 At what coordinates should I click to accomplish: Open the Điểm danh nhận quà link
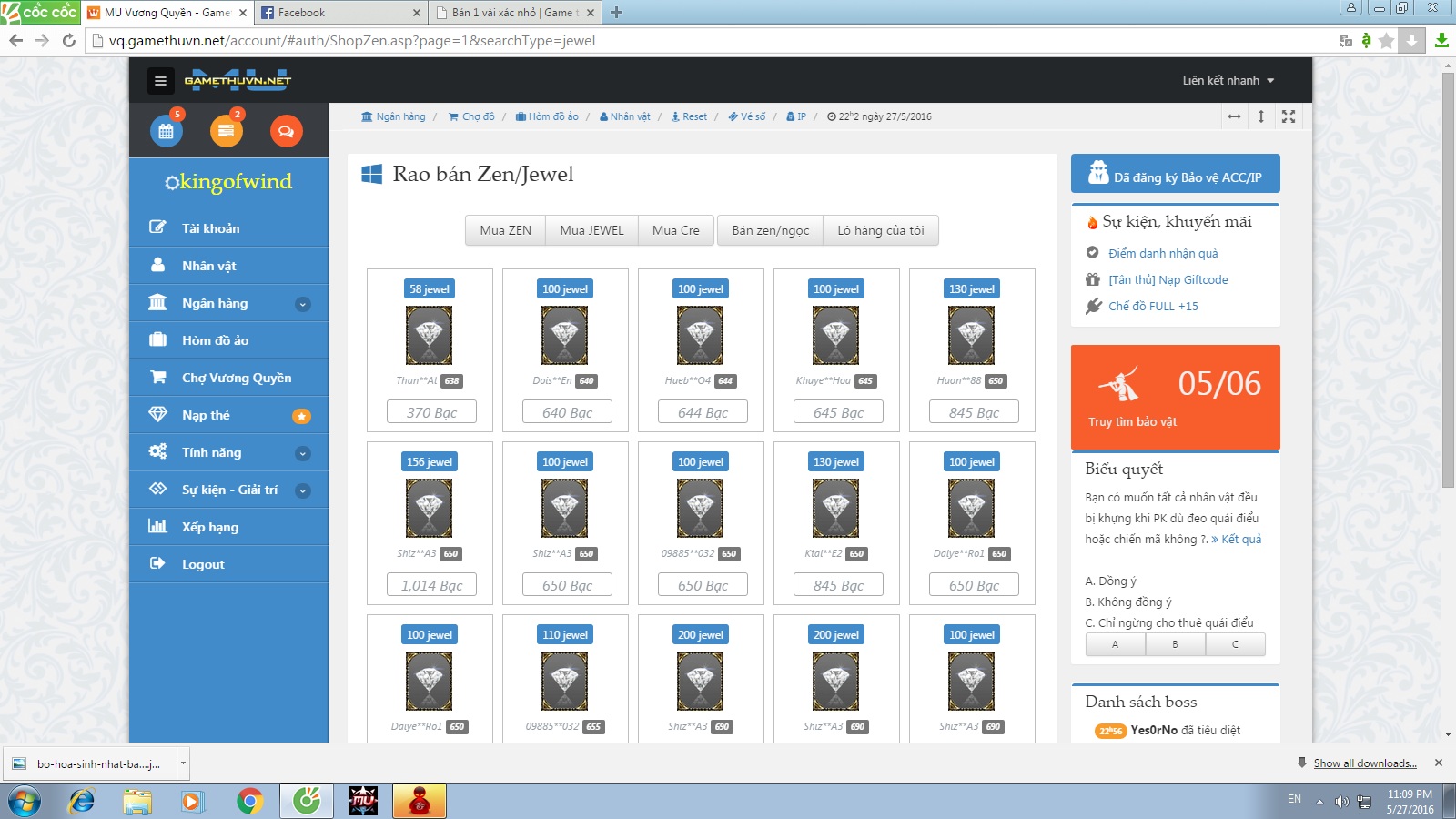(1162, 253)
